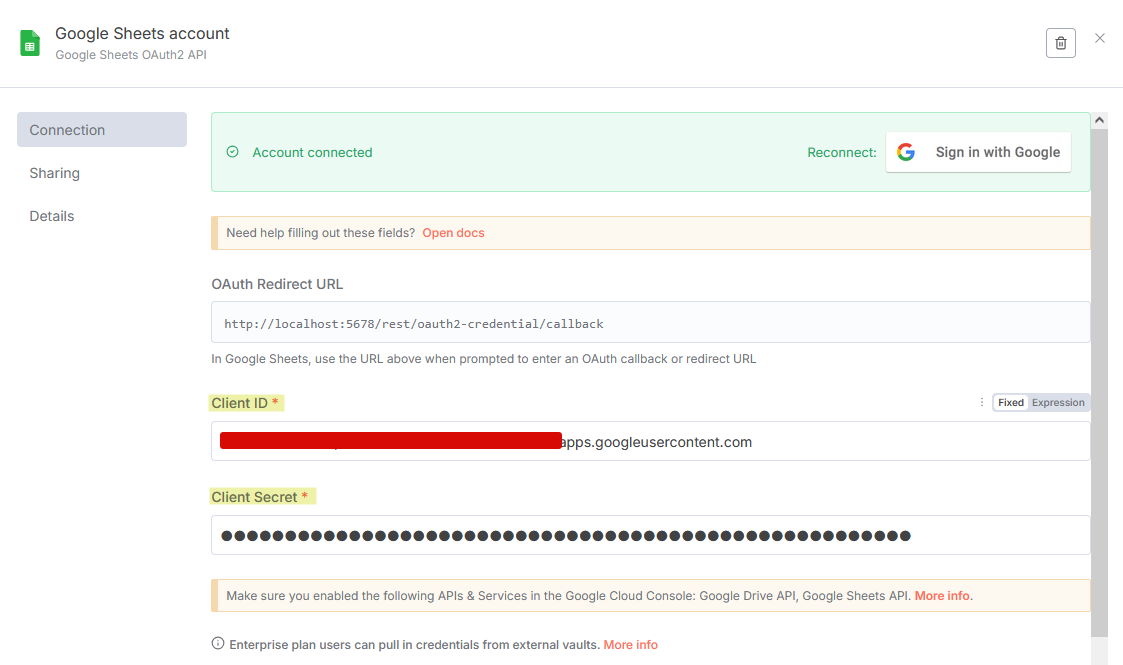
Task: Click the Google Sheets OAuth2 API subtitle
Action: pyautogui.click(x=131, y=54)
